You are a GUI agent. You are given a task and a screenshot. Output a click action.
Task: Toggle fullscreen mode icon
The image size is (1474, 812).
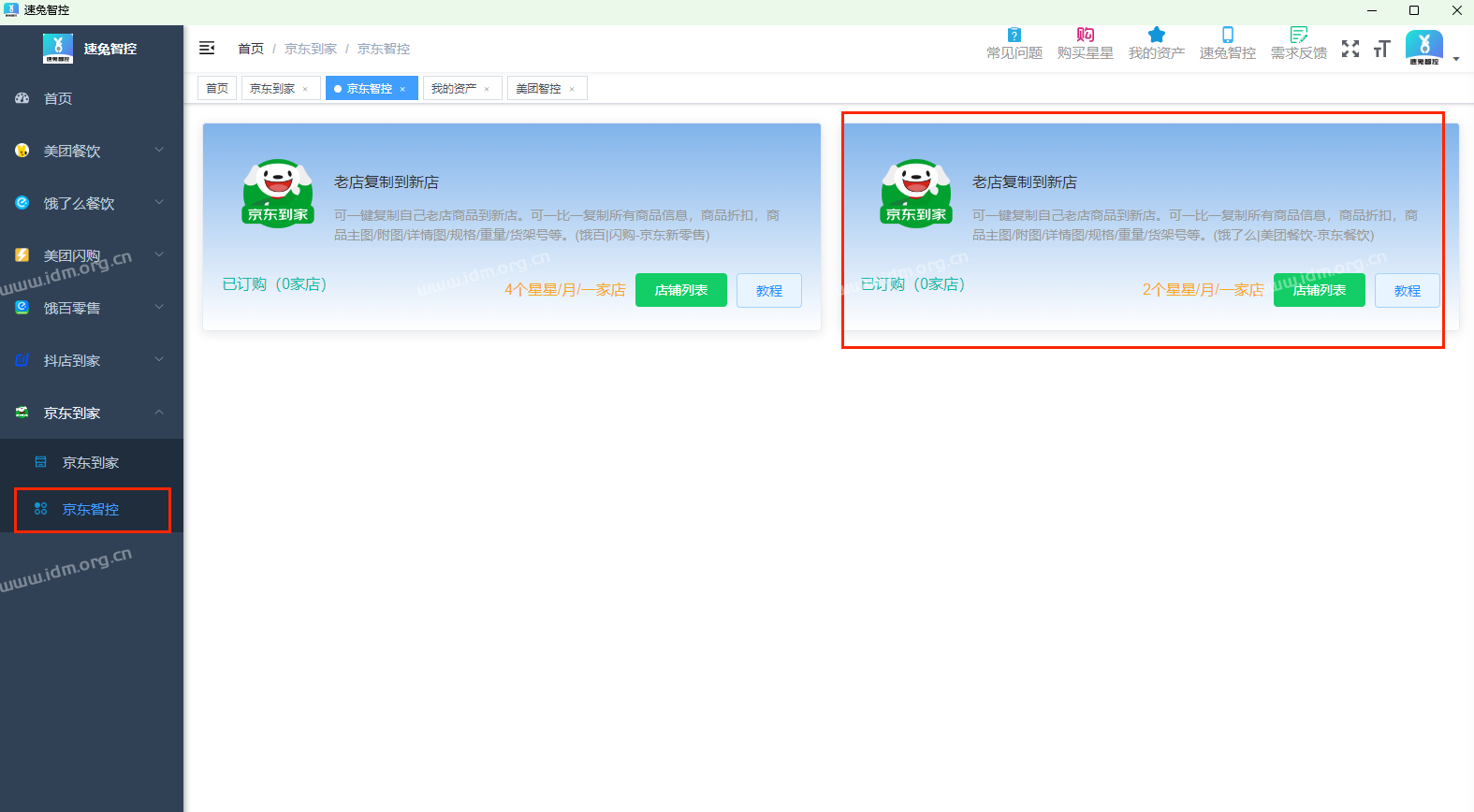[x=1350, y=49]
